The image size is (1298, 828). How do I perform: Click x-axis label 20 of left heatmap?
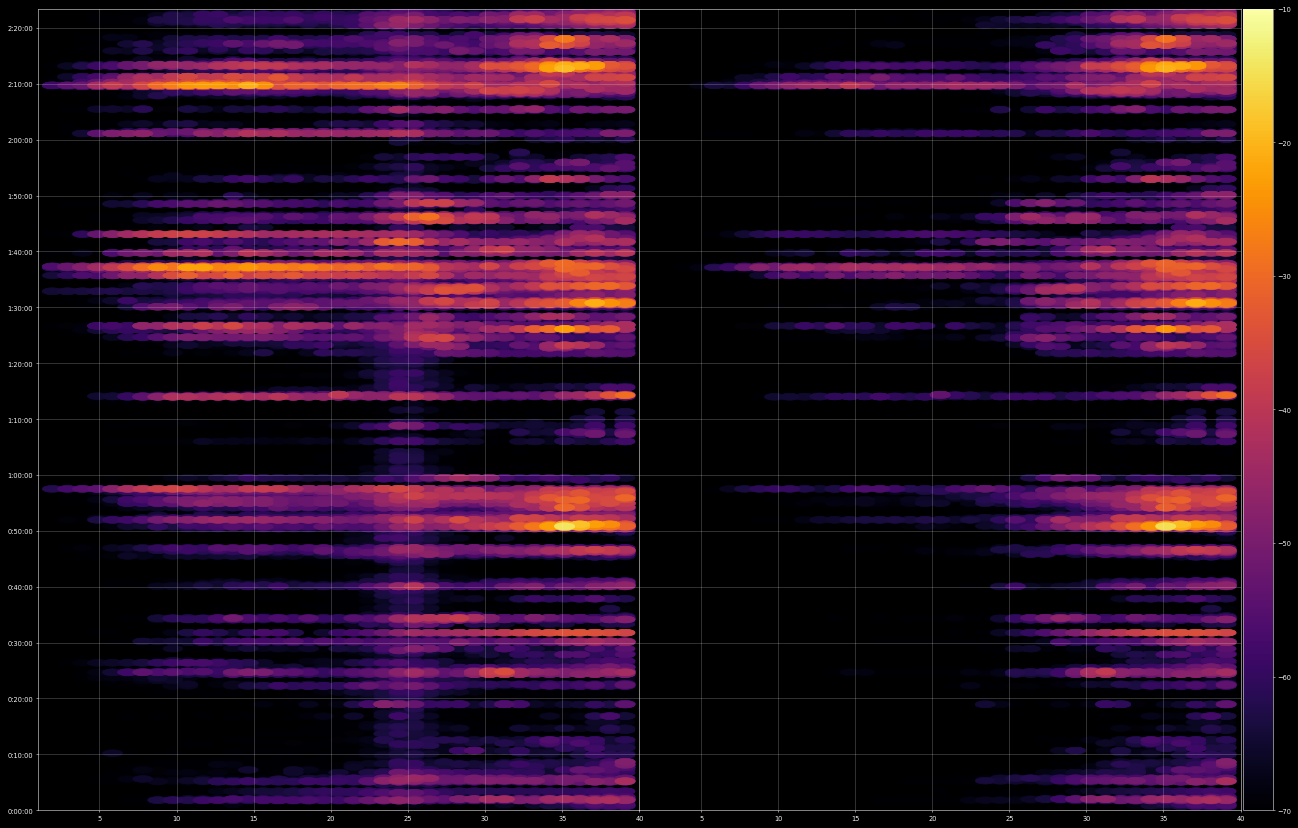(x=331, y=819)
